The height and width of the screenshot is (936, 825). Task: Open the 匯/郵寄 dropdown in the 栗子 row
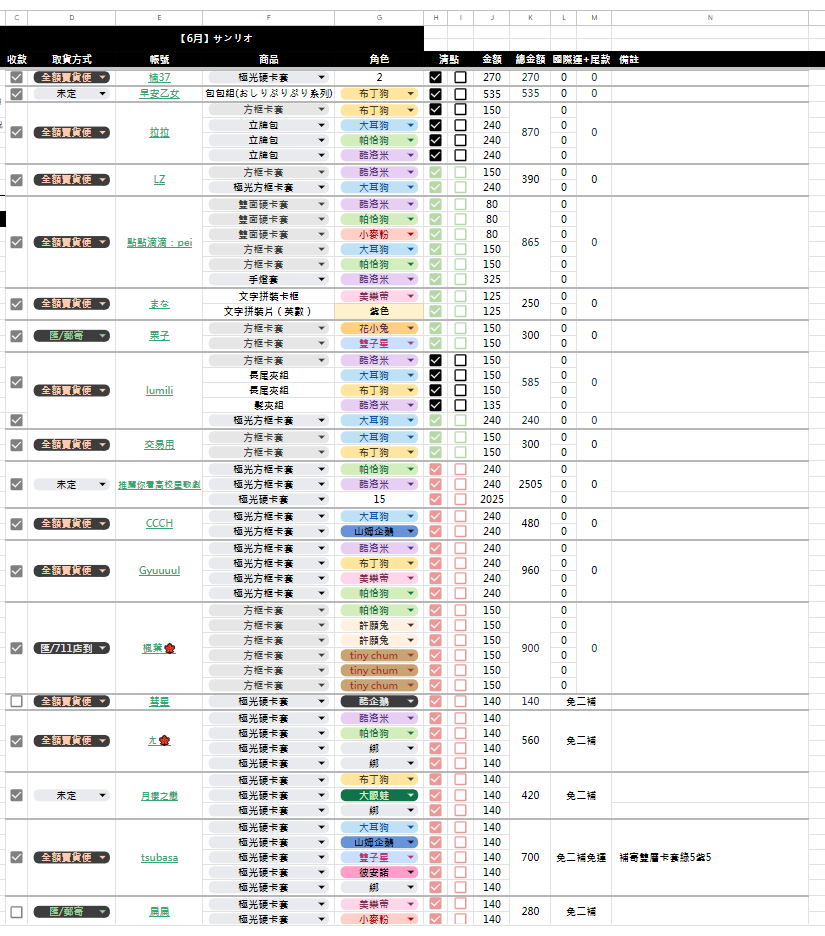[x=72, y=336]
